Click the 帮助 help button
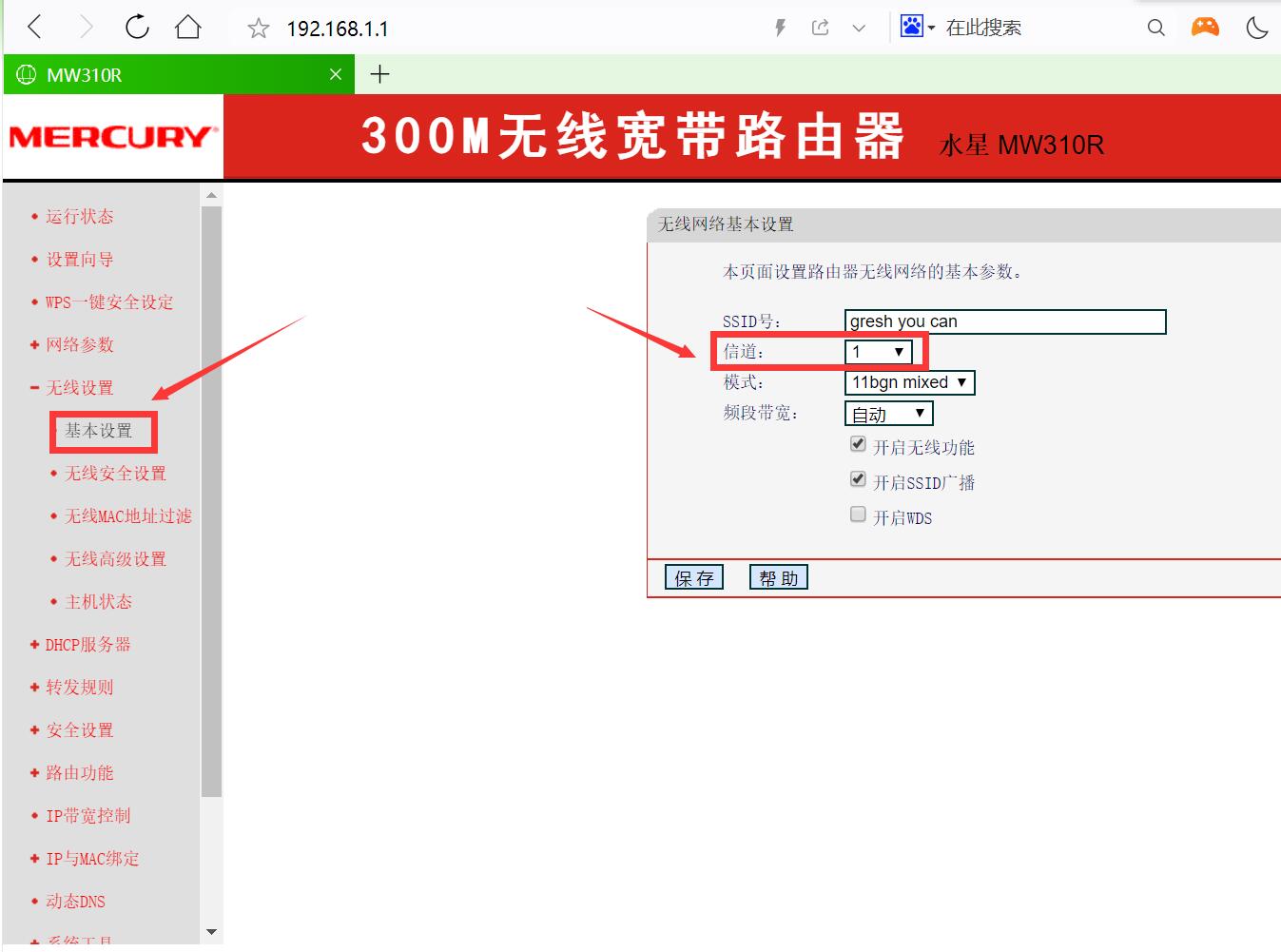The height and width of the screenshot is (952, 1281). click(778, 577)
